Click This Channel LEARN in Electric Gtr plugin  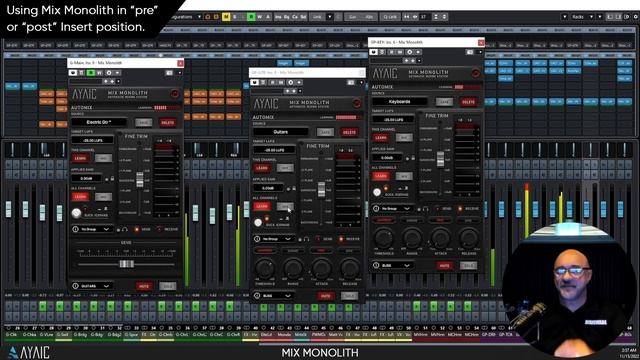[80, 158]
